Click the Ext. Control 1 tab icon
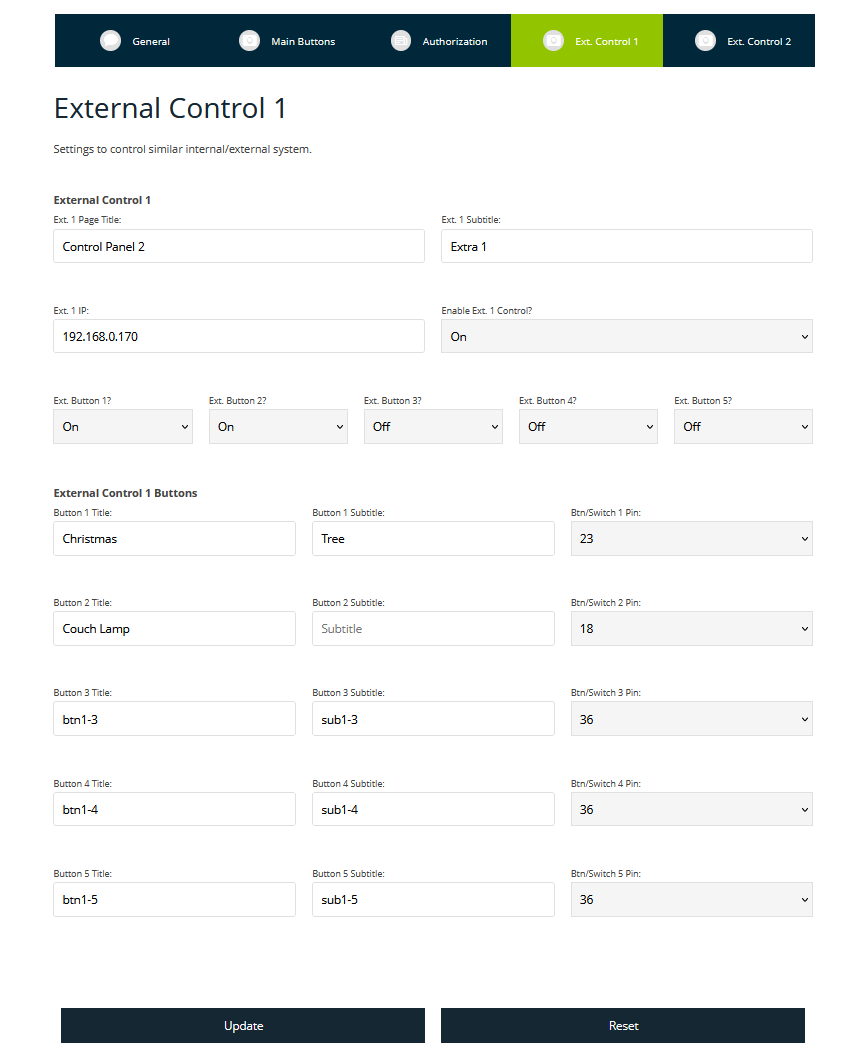Viewport: 856px width, 1063px height. [x=553, y=41]
